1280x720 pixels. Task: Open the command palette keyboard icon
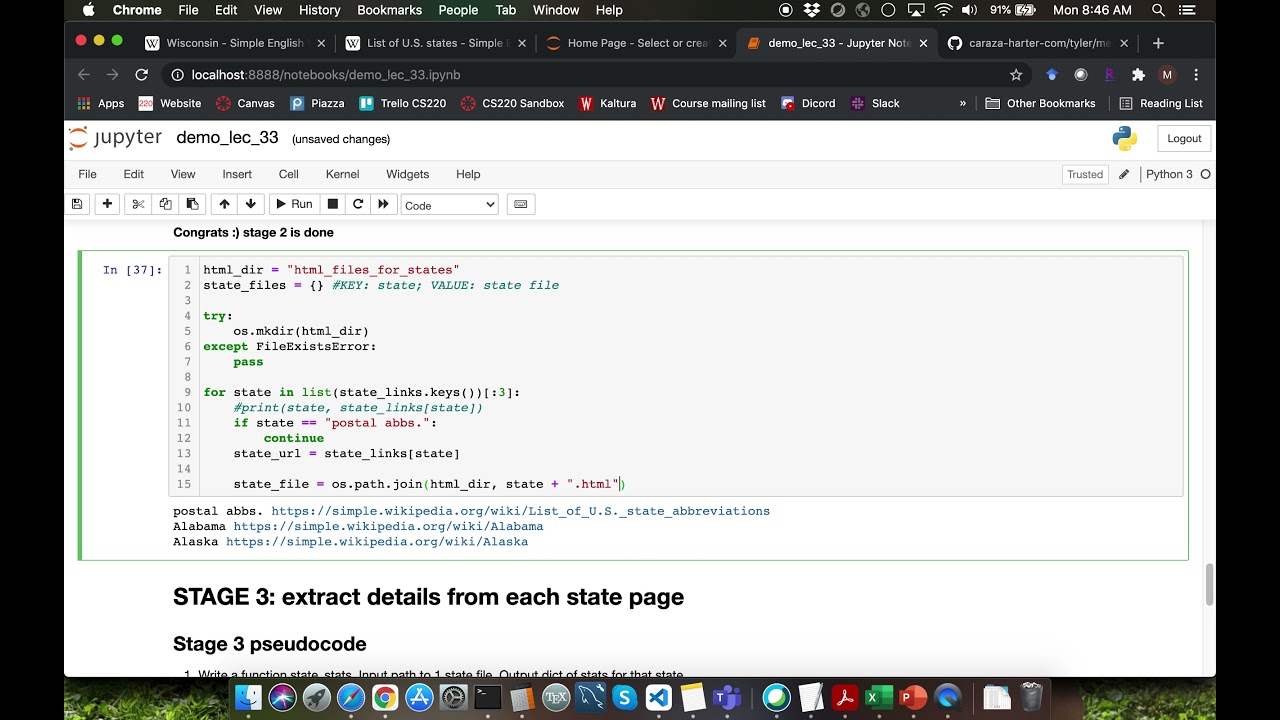520,204
